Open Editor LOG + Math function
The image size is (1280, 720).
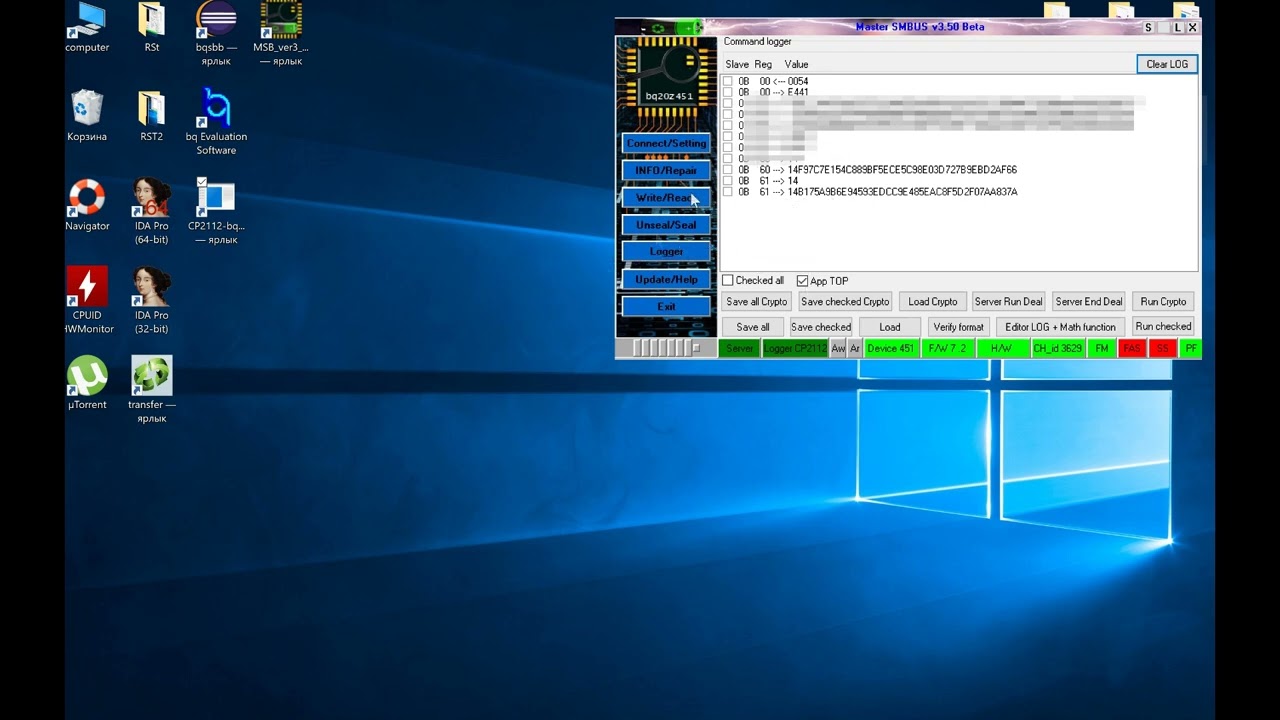(x=1060, y=327)
